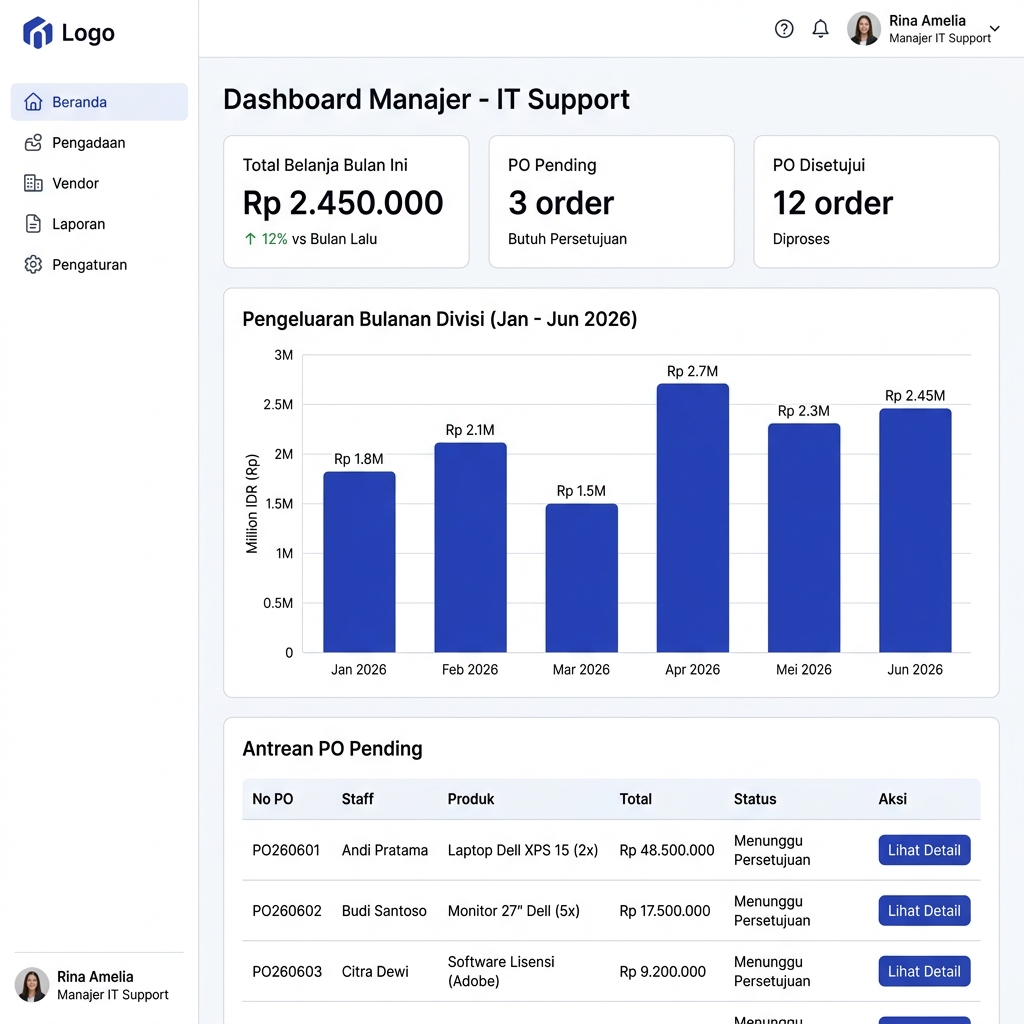Select the Mar 2026 bar in chart

tap(582, 578)
